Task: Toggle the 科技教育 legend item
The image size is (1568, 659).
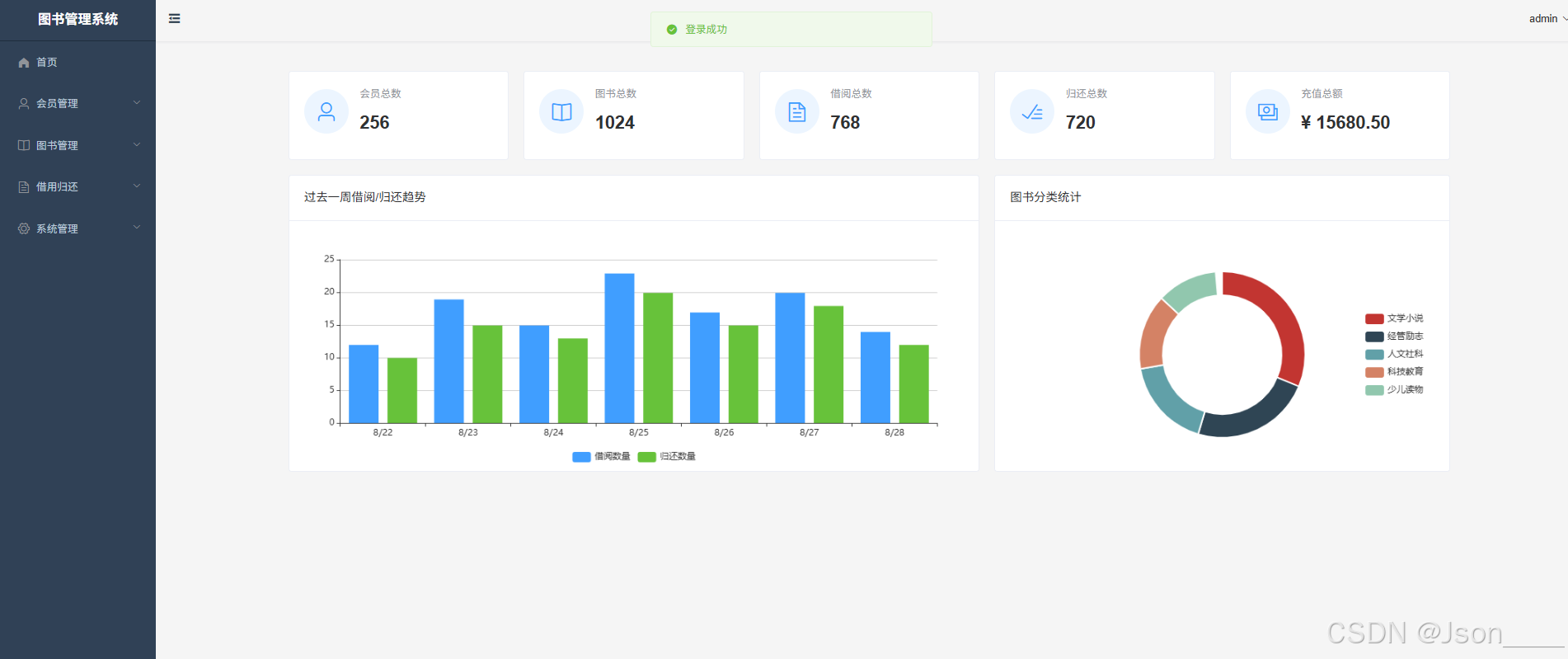Action: 1394,372
